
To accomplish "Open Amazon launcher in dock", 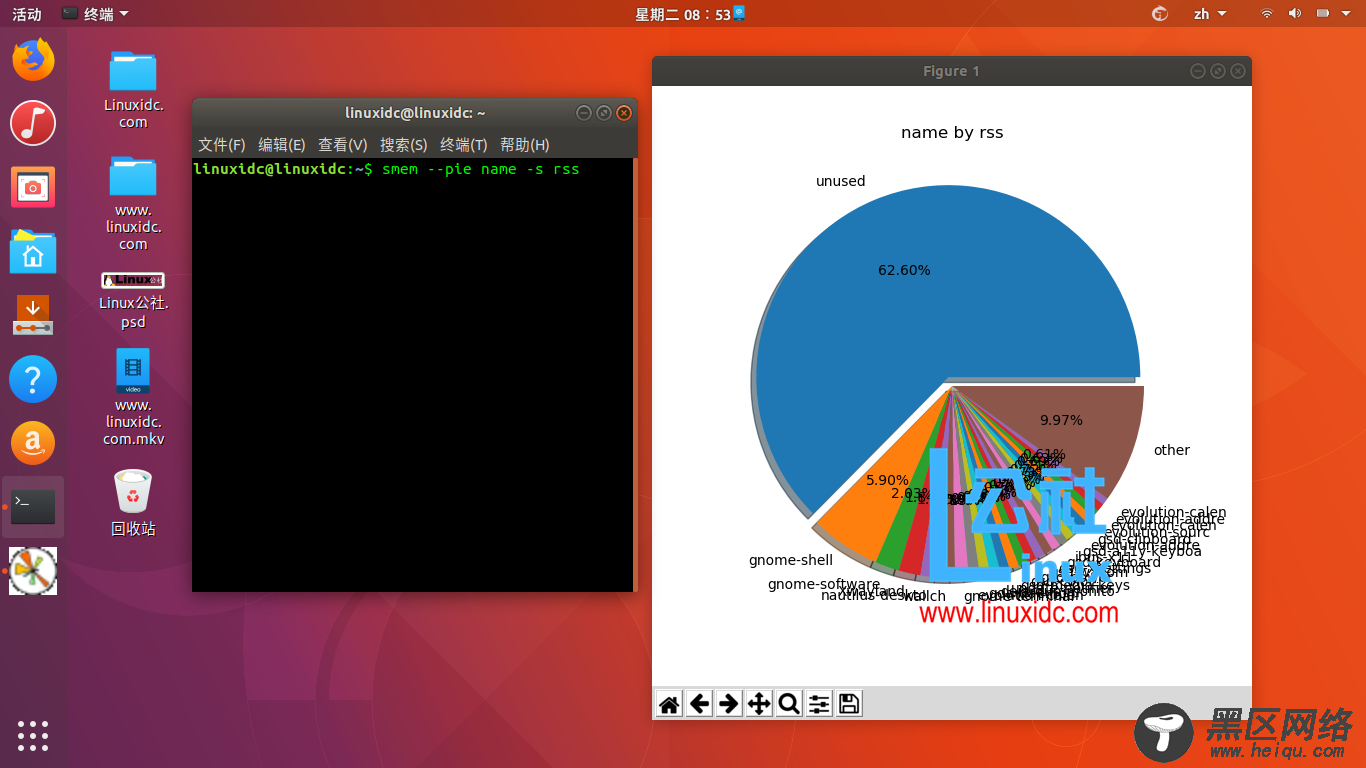I will coord(33,443).
